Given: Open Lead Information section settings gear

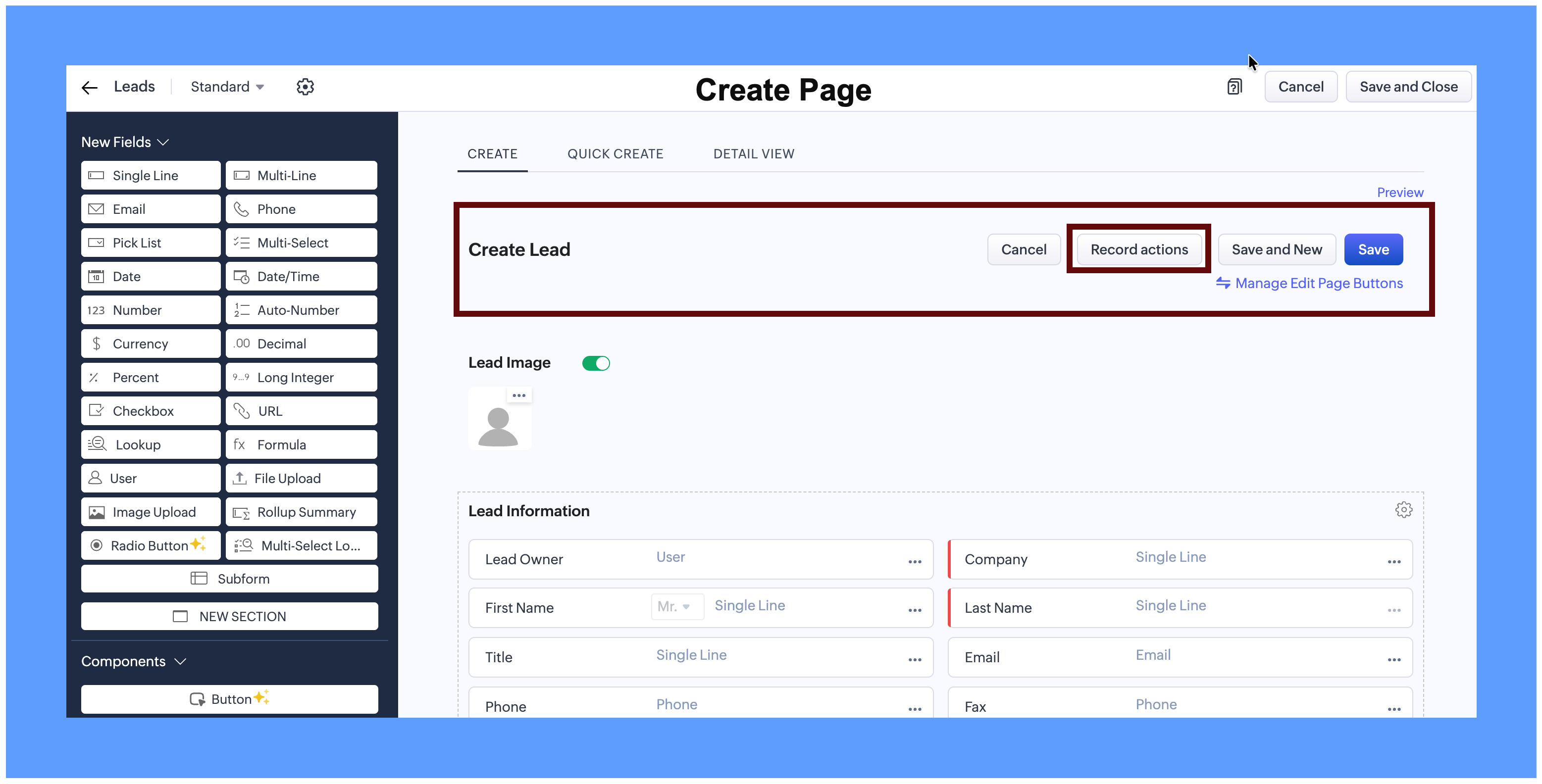Looking at the screenshot, I should (1404, 510).
